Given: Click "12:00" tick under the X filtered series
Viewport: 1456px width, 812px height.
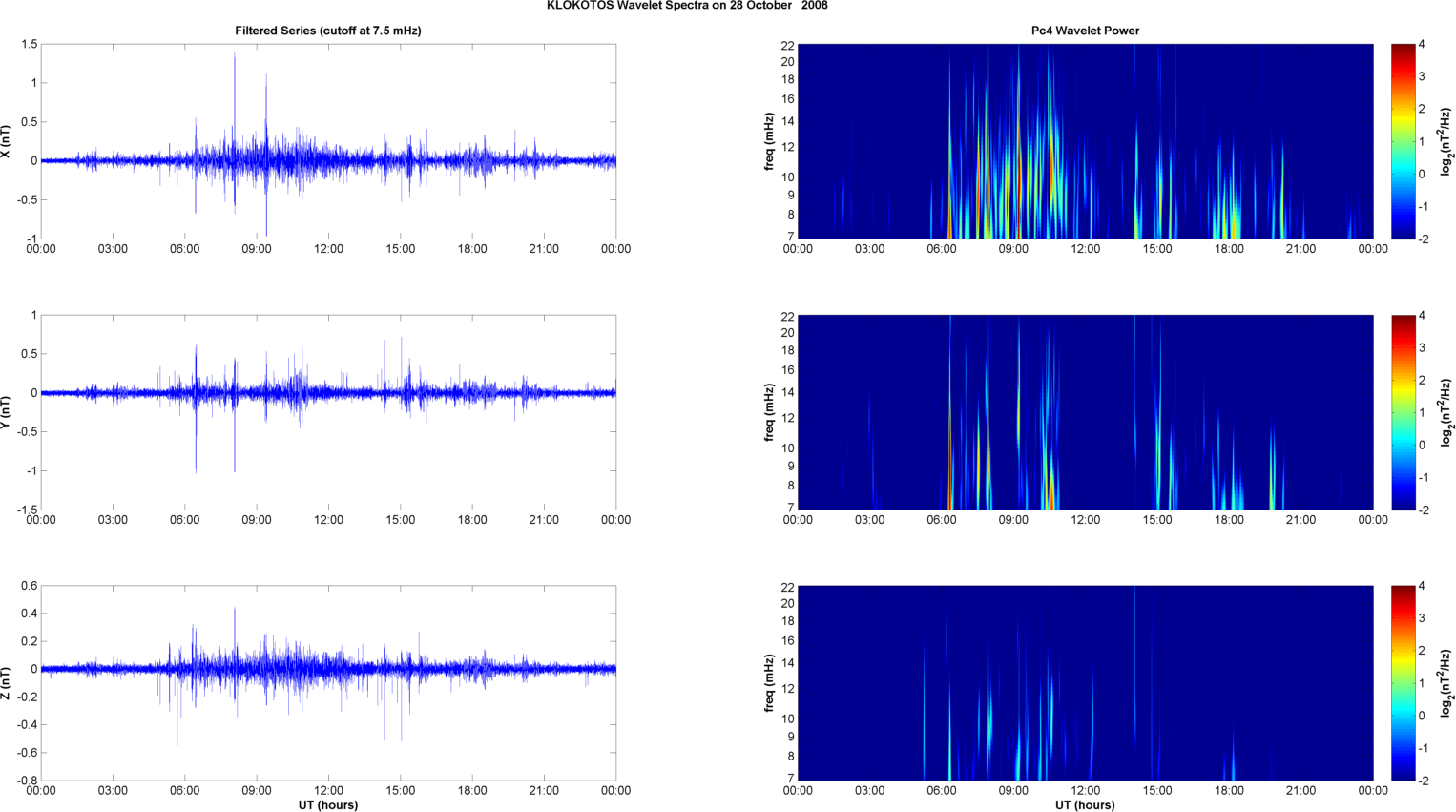Looking at the screenshot, I should 328,249.
